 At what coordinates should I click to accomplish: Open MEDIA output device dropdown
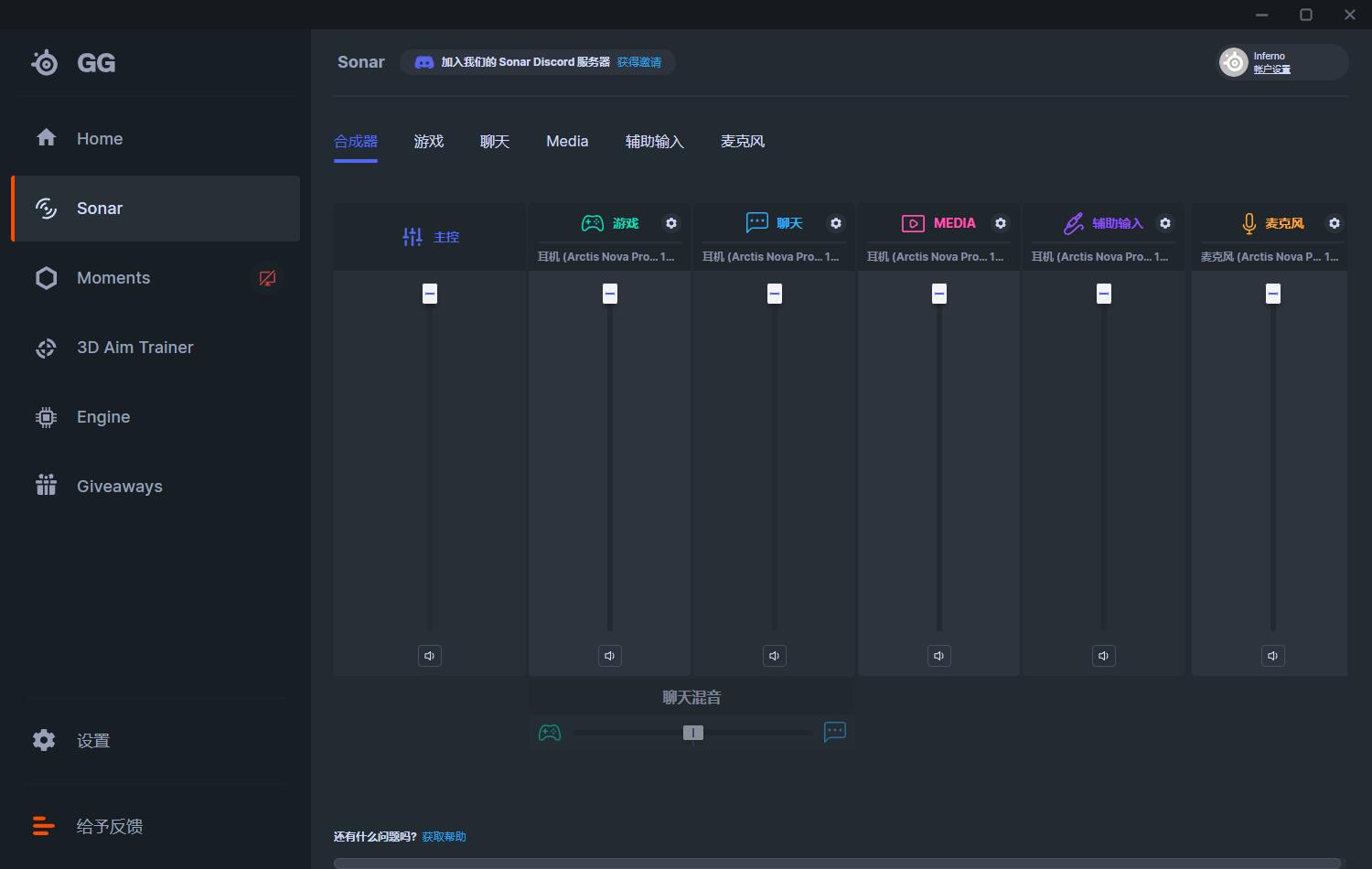point(936,257)
